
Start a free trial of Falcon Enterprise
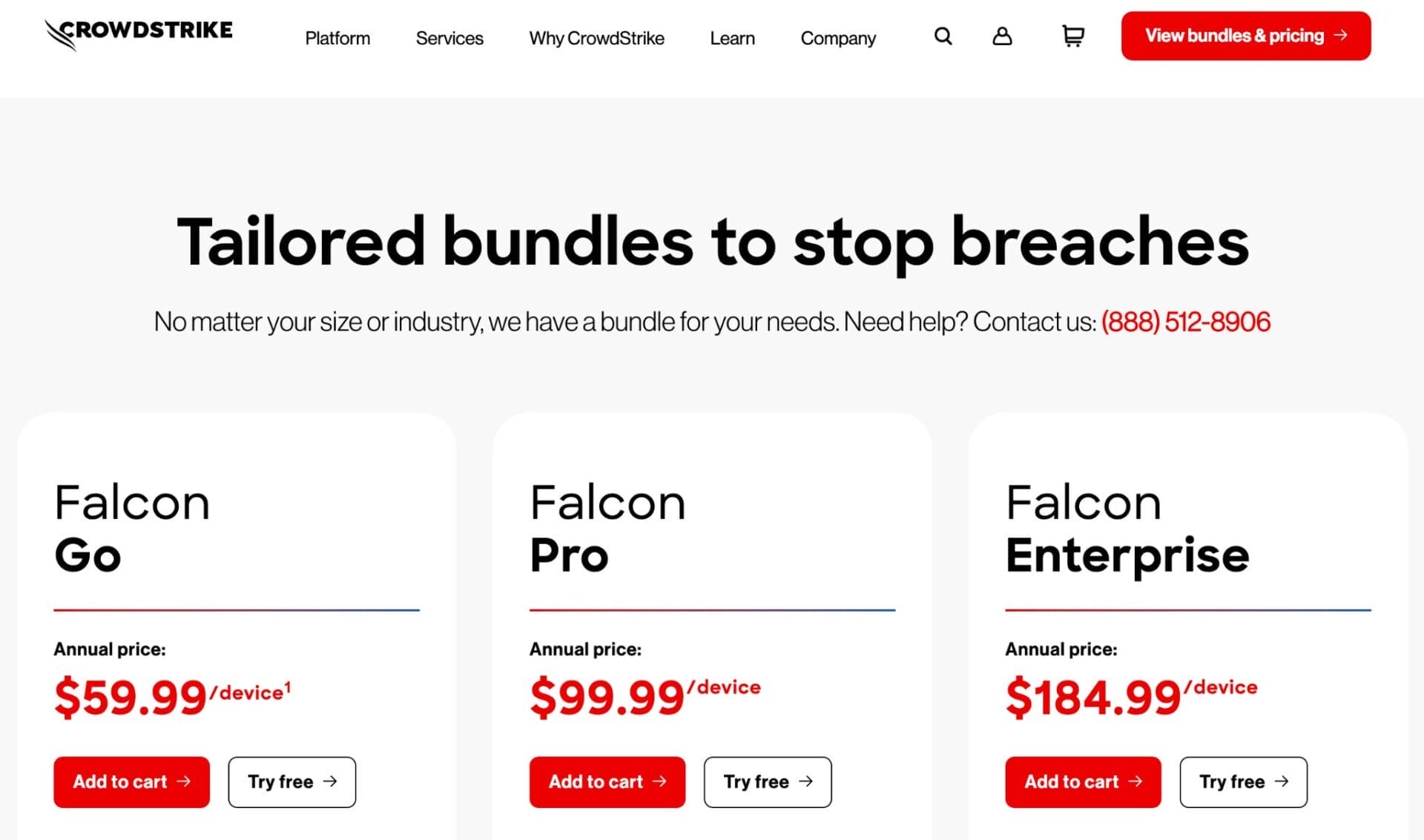1243,781
